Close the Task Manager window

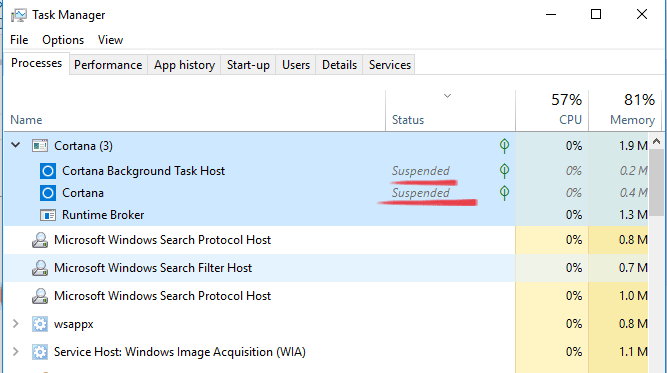coord(642,14)
